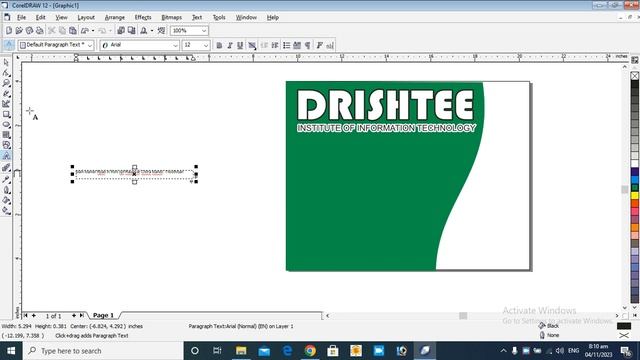Click the no-color X swatch atop the palette
Image resolution: width=640 pixels, height=360 pixels.
[x=635, y=76]
